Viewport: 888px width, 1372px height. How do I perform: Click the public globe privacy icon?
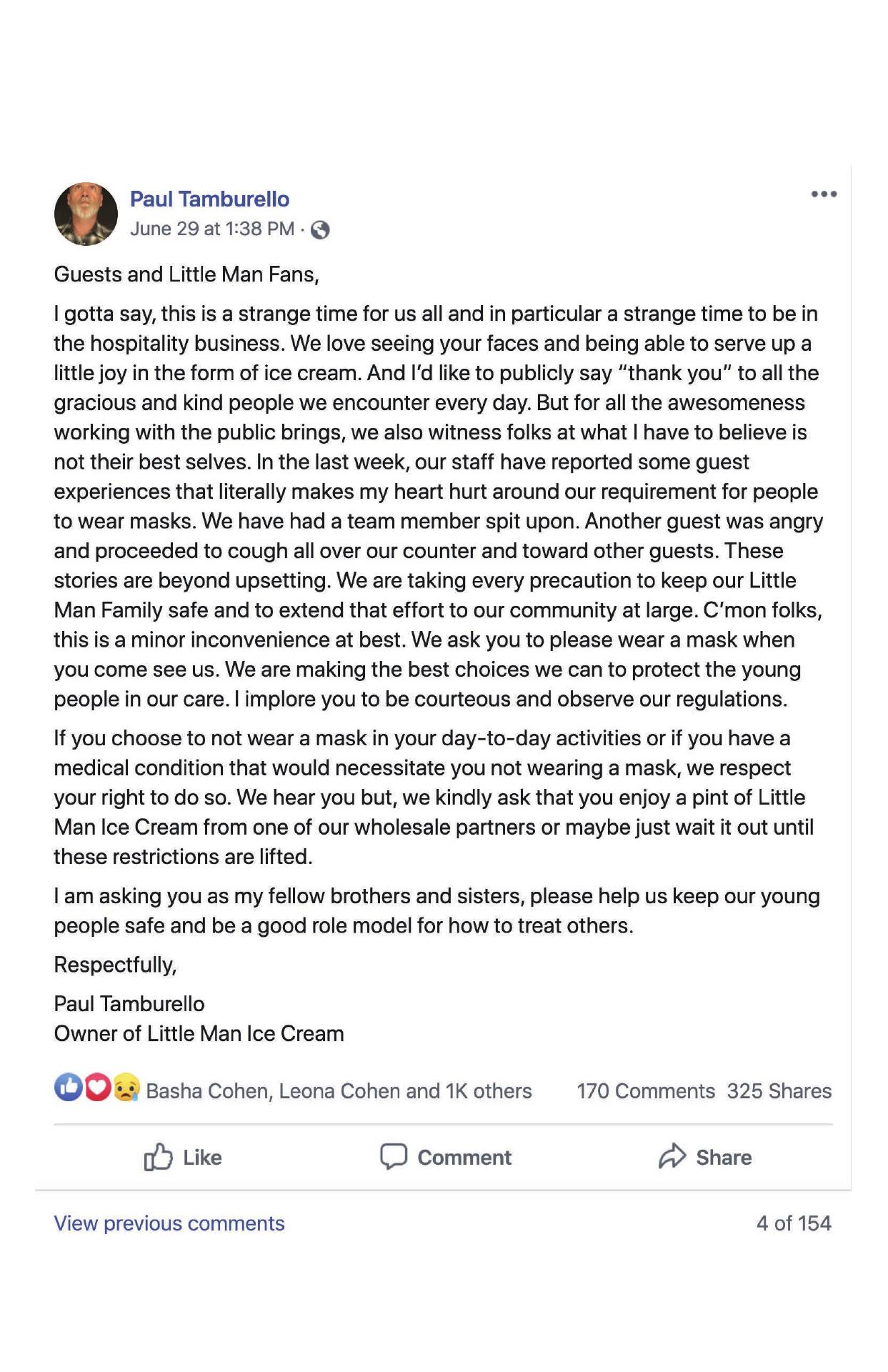(321, 230)
